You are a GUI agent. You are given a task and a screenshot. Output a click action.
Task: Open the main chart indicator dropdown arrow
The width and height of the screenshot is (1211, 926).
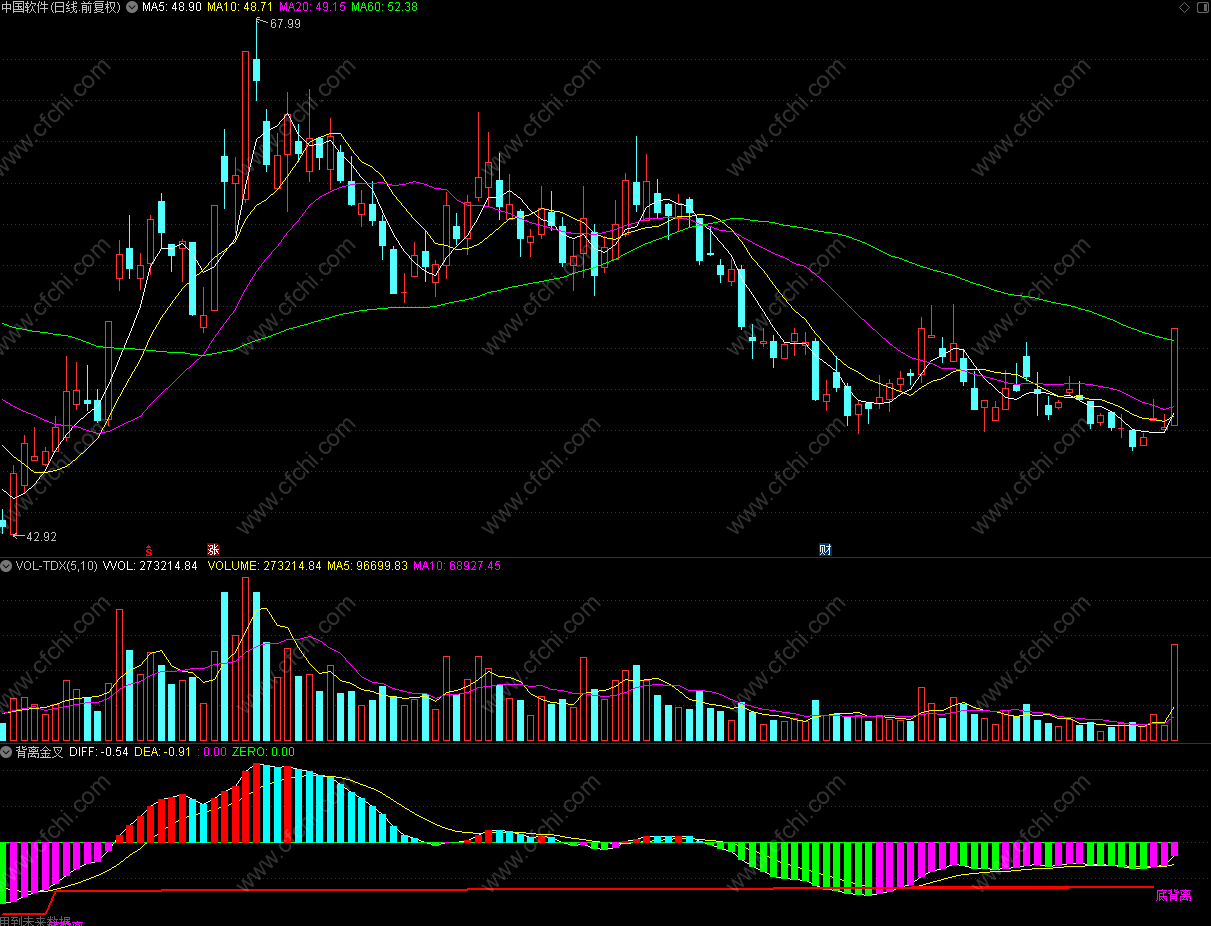coord(132,7)
